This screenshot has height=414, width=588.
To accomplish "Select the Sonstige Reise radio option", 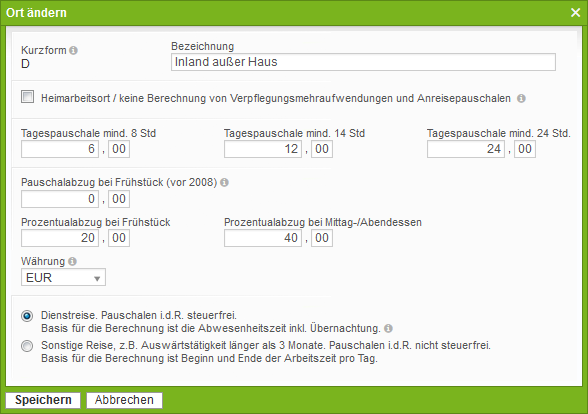I will point(27,346).
